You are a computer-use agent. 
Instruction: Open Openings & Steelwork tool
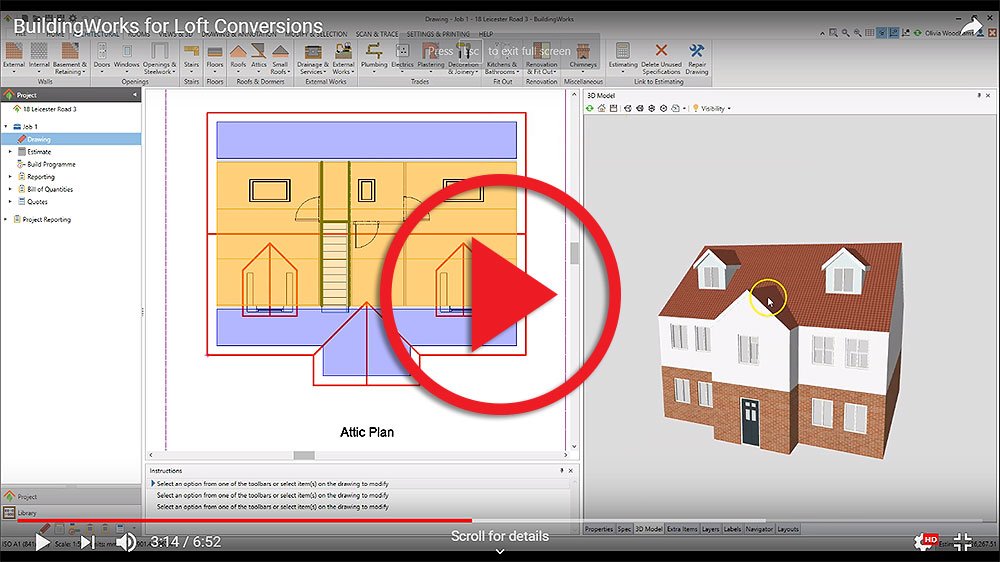[159, 57]
